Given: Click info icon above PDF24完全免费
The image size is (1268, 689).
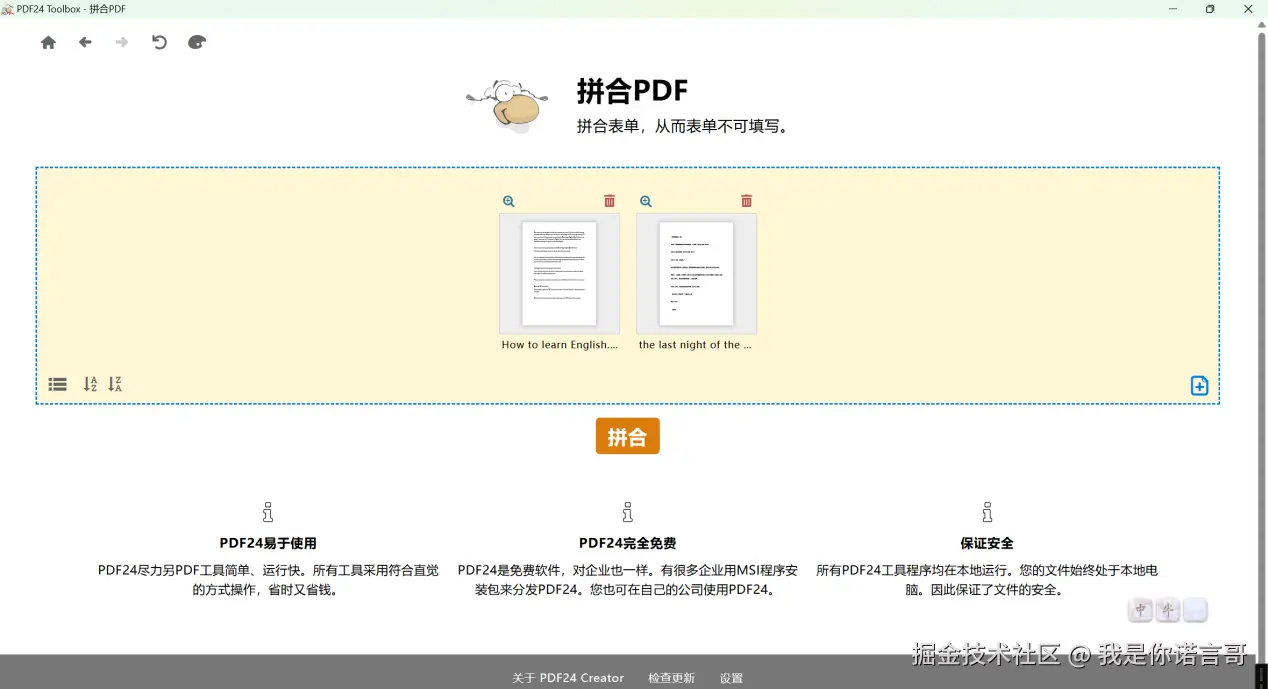Looking at the screenshot, I should pos(627,512).
